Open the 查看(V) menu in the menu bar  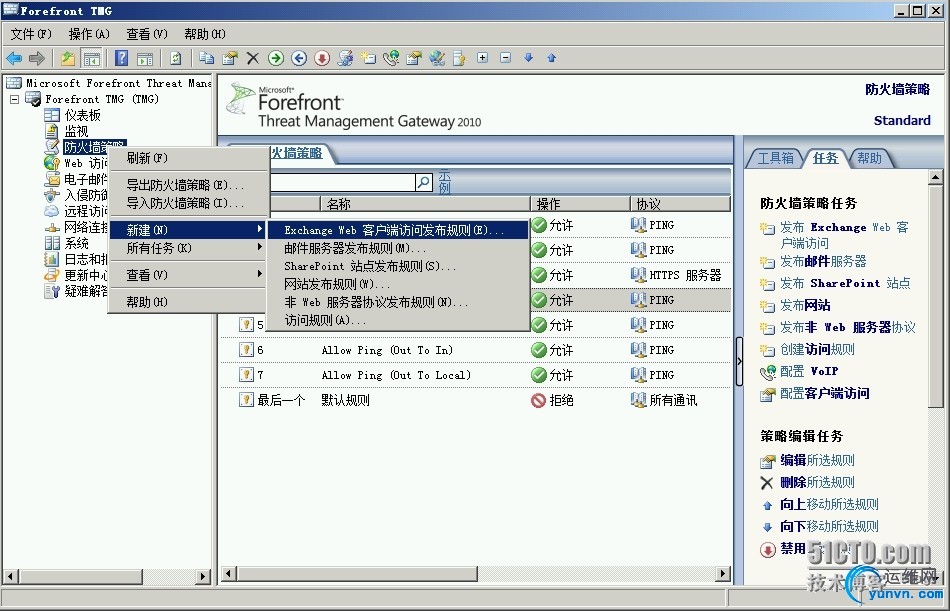click(147, 34)
